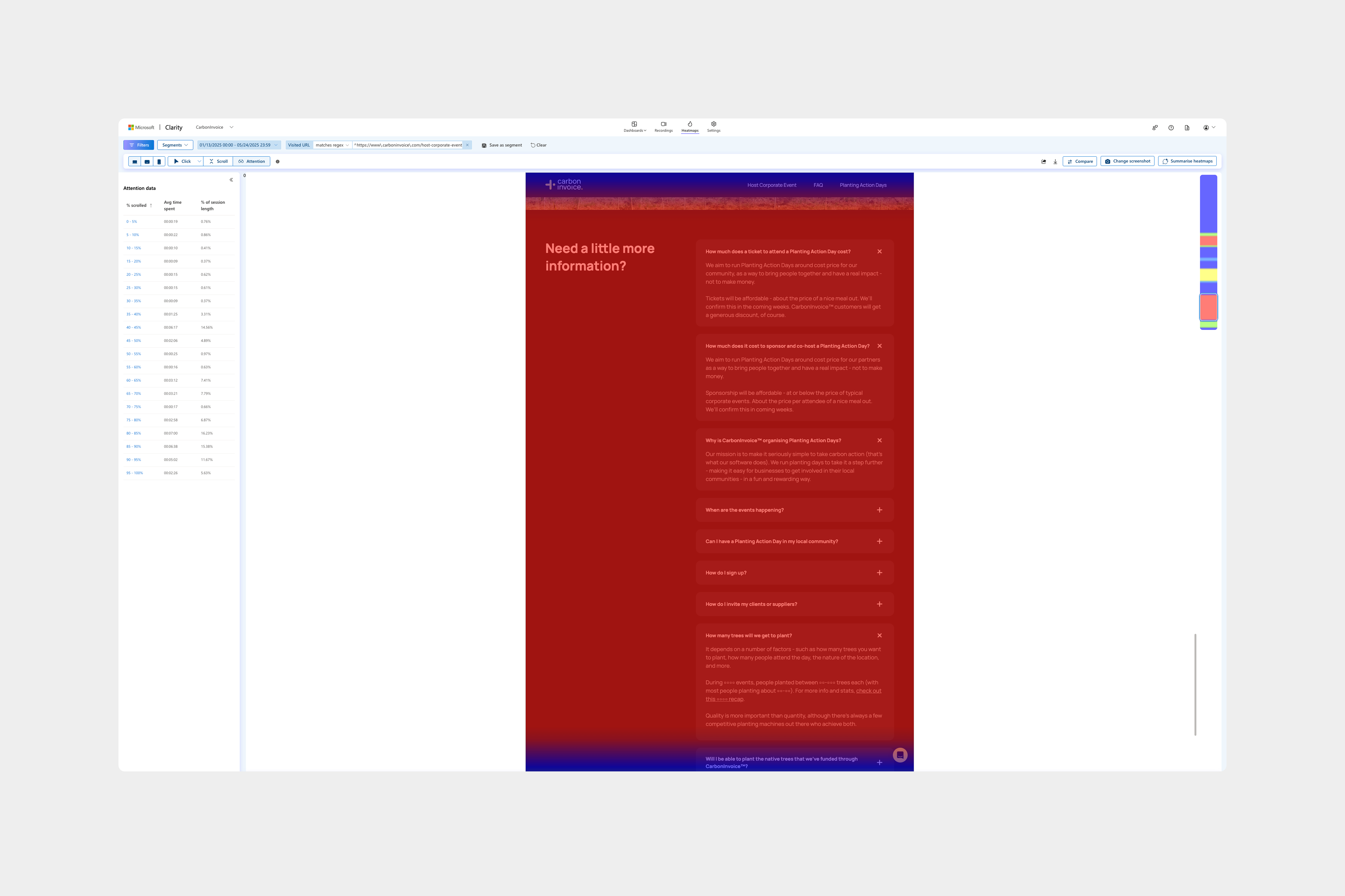Click the 'Avg time spent' column header

(x=173, y=206)
